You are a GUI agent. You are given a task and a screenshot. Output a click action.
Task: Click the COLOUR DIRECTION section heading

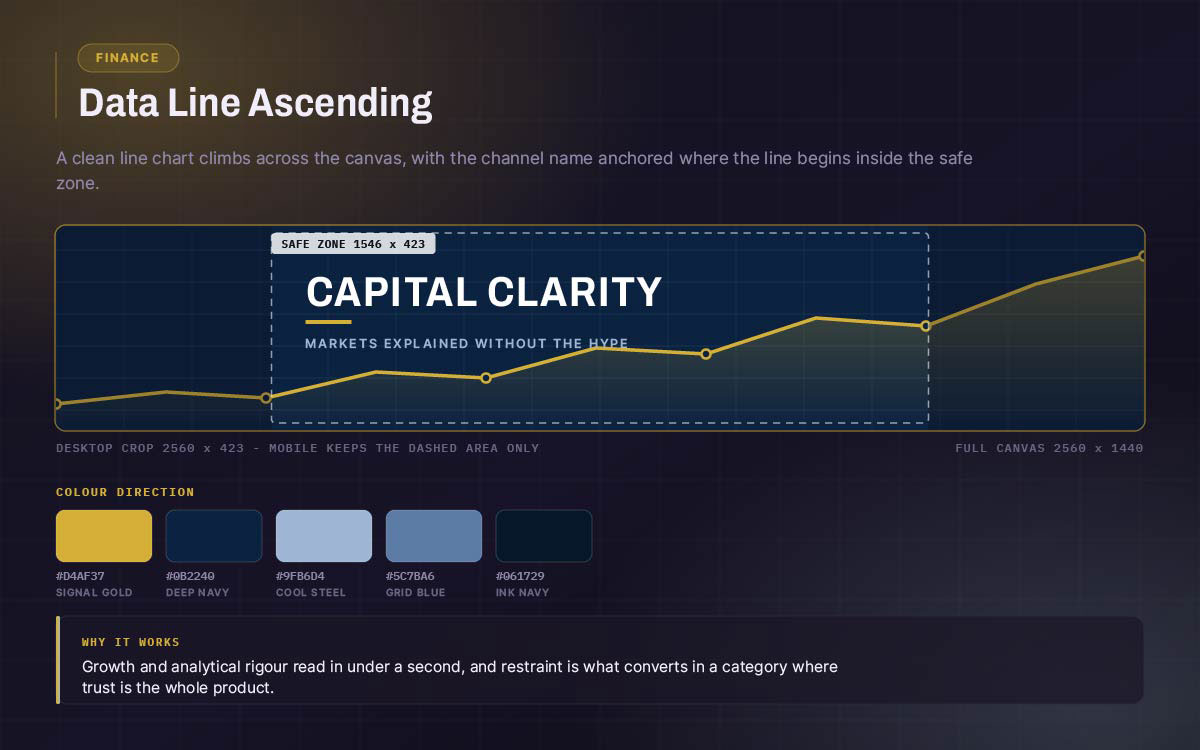coord(125,492)
